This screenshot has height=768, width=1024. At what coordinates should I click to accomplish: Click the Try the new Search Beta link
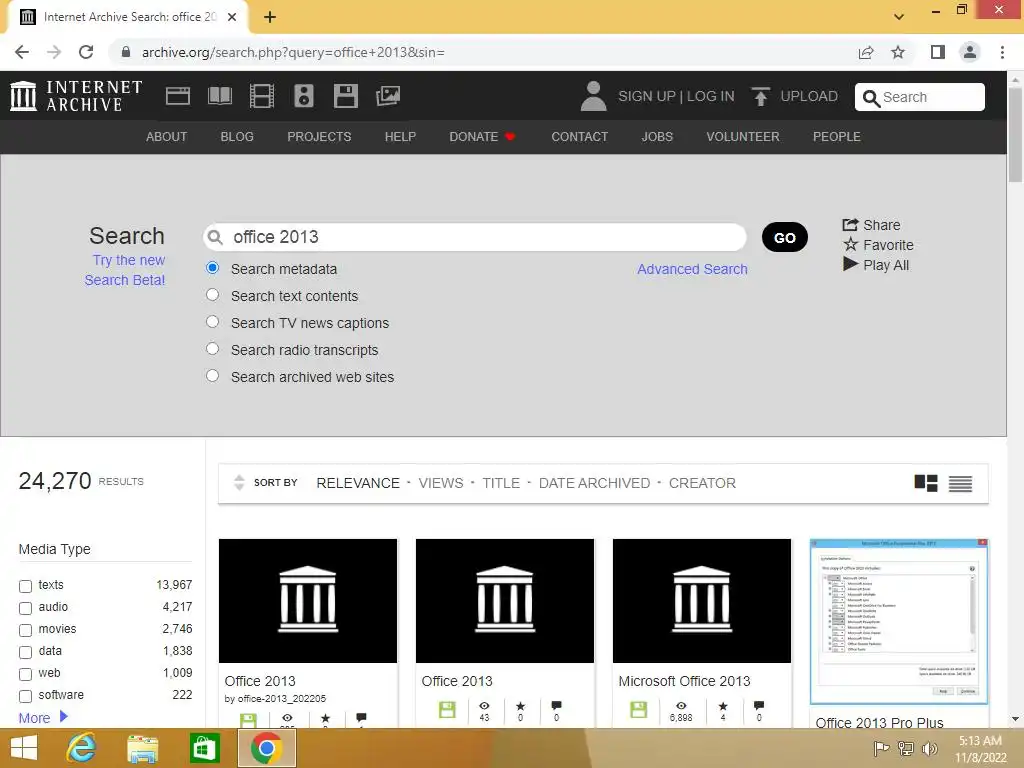(125, 270)
